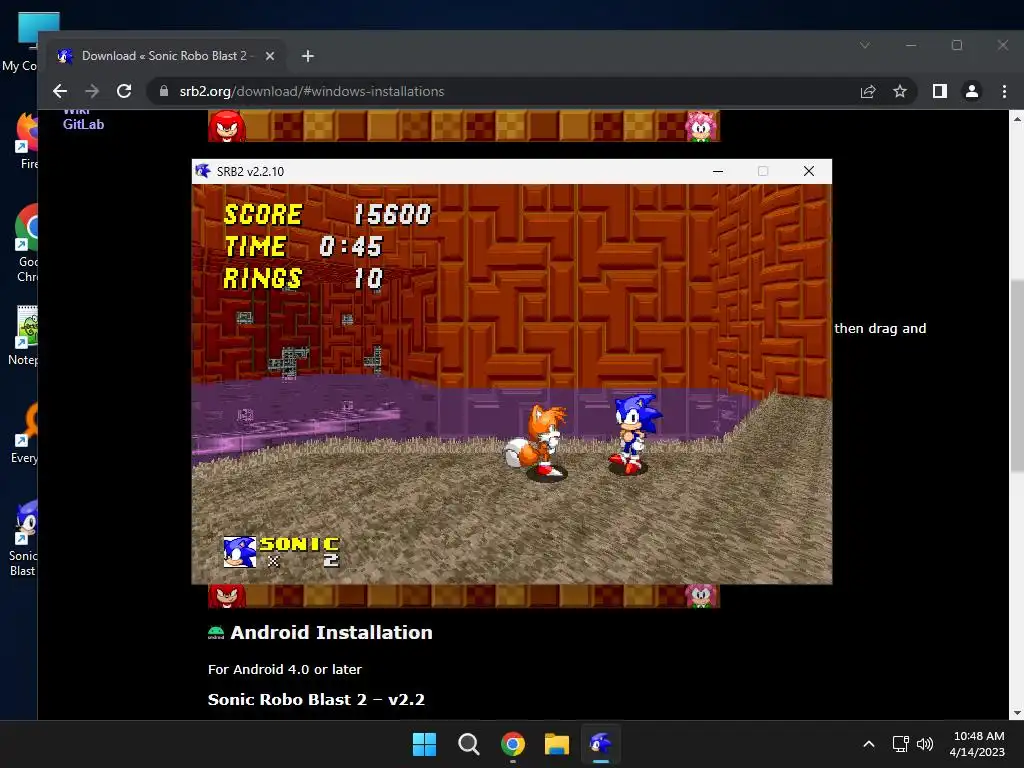Open the GitLab sidebar link

tap(84, 124)
